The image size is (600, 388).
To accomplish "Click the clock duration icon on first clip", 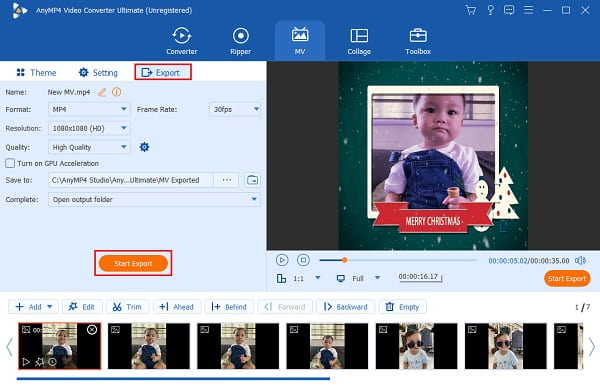I will [52, 362].
